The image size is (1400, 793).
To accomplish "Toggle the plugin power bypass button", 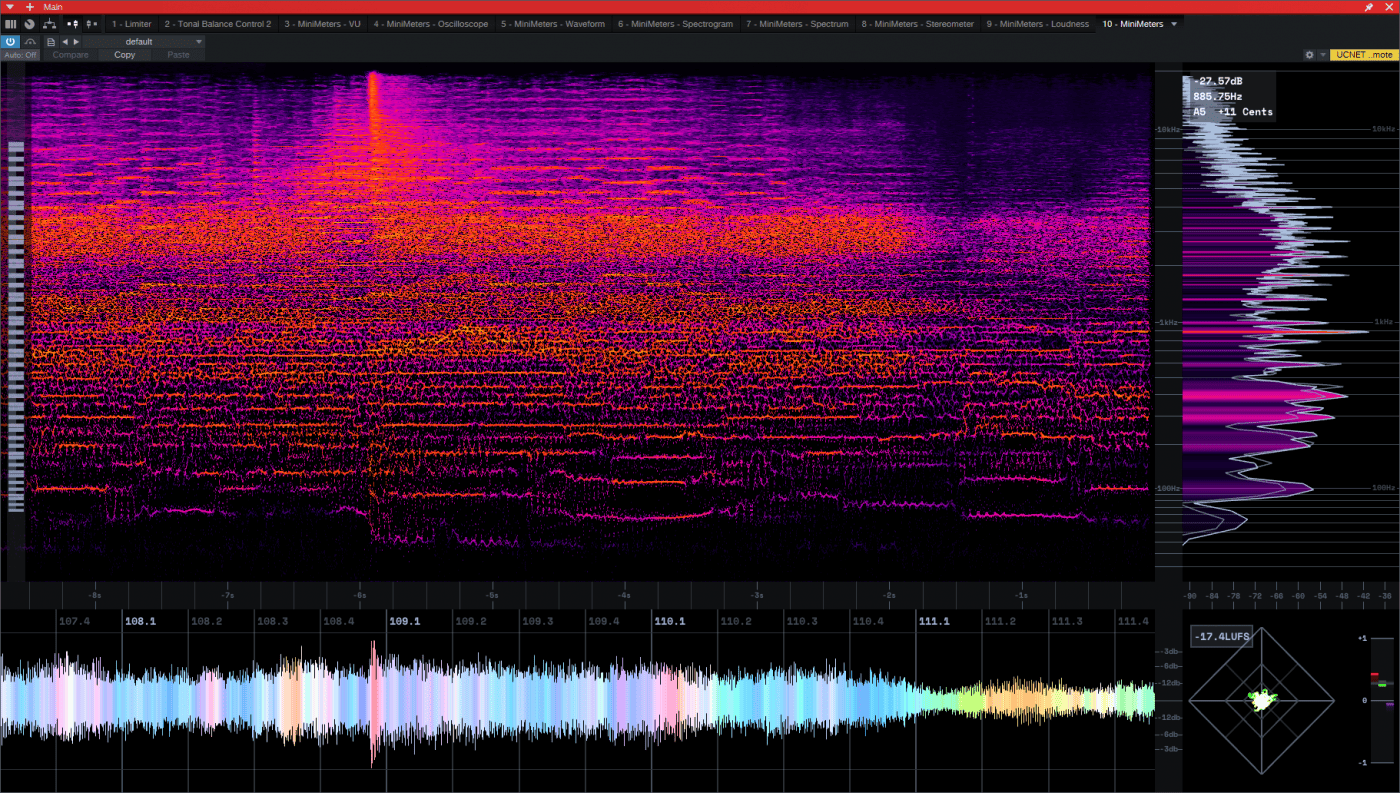I will 10,42.
